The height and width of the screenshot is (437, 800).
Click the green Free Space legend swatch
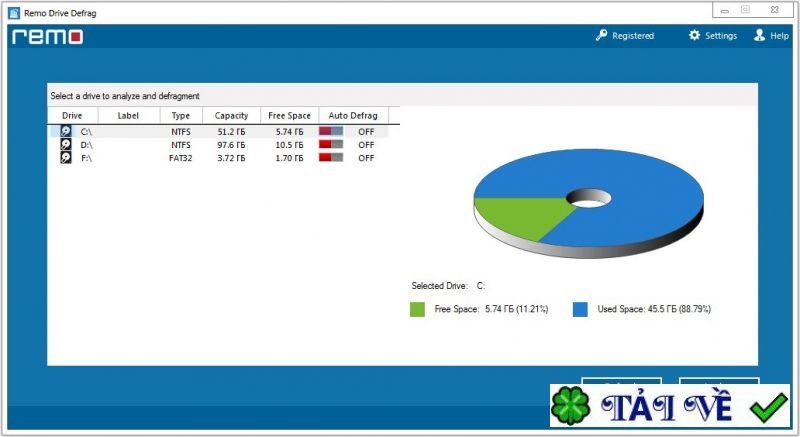417,309
